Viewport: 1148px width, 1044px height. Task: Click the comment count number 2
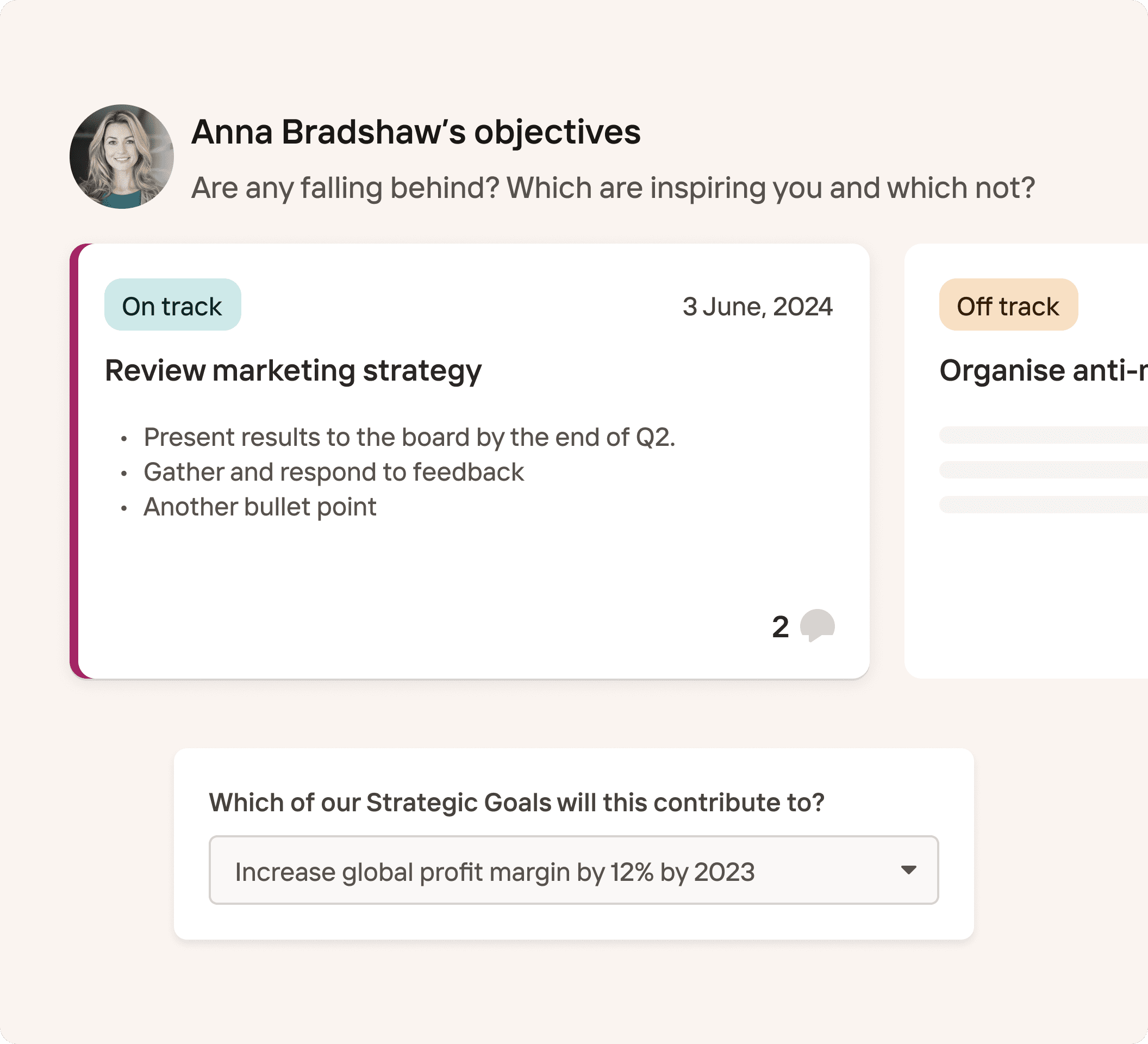click(780, 626)
